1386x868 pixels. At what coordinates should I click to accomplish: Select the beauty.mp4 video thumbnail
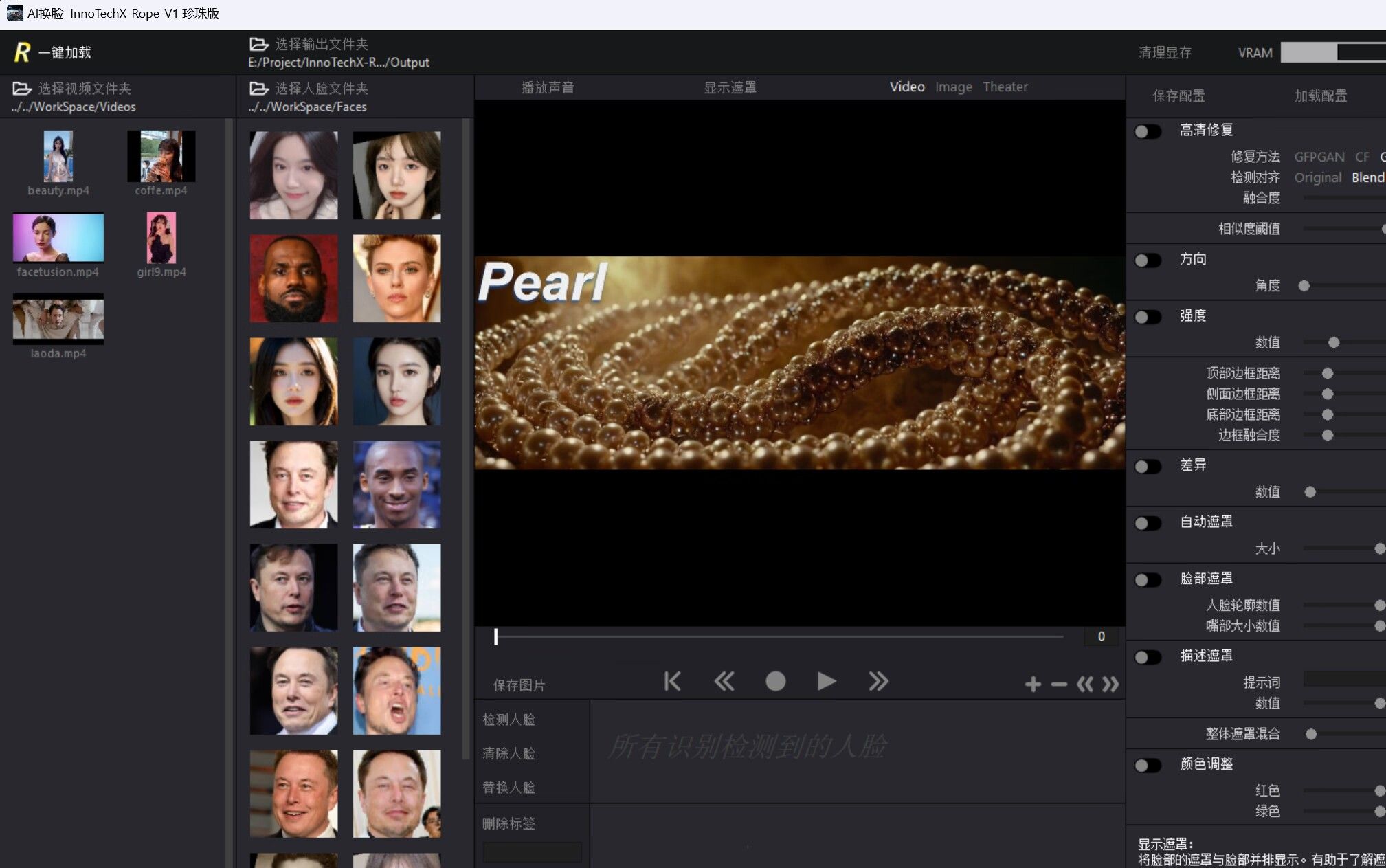(58, 157)
